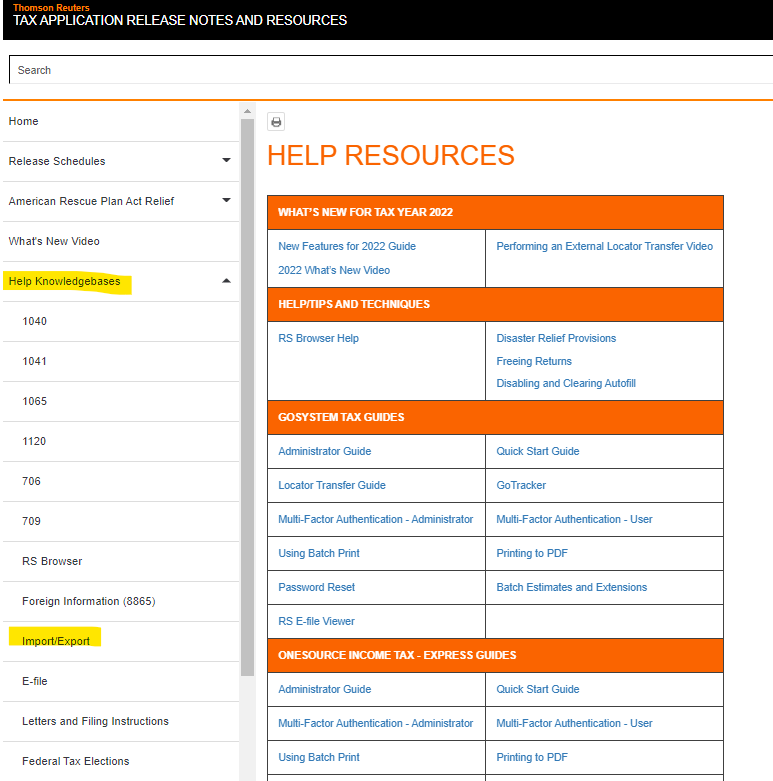Open Batch Estimates and Extensions link
The image size is (773, 781).
571,587
